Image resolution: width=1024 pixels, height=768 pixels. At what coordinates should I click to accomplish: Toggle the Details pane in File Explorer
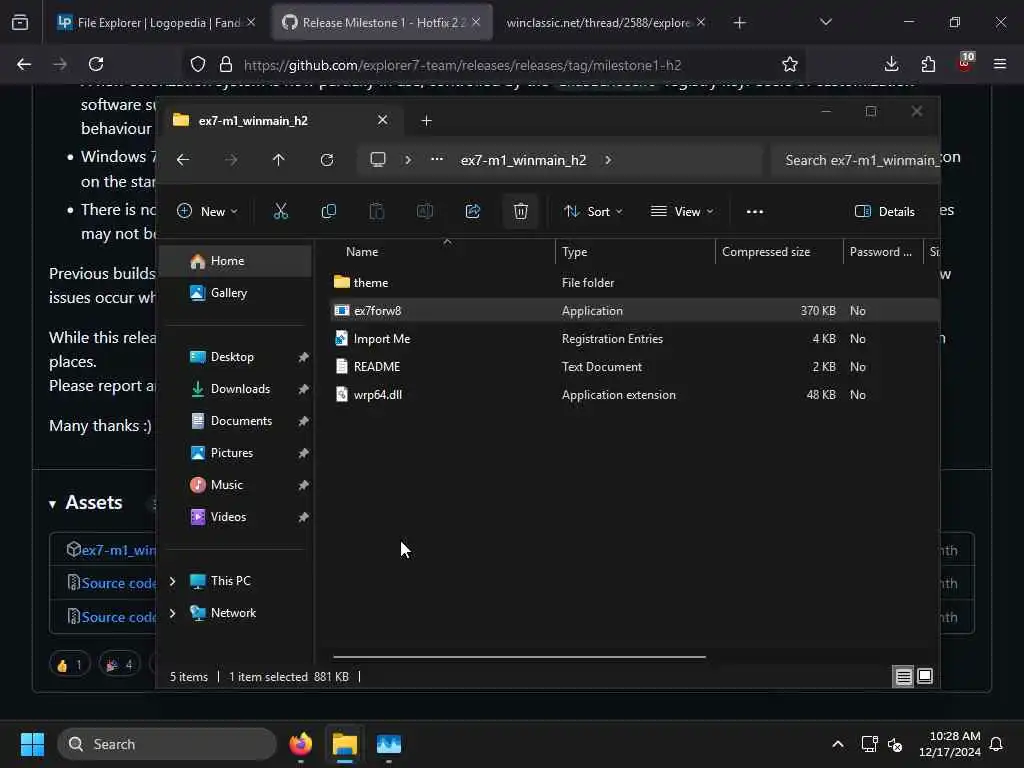coord(884,211)
